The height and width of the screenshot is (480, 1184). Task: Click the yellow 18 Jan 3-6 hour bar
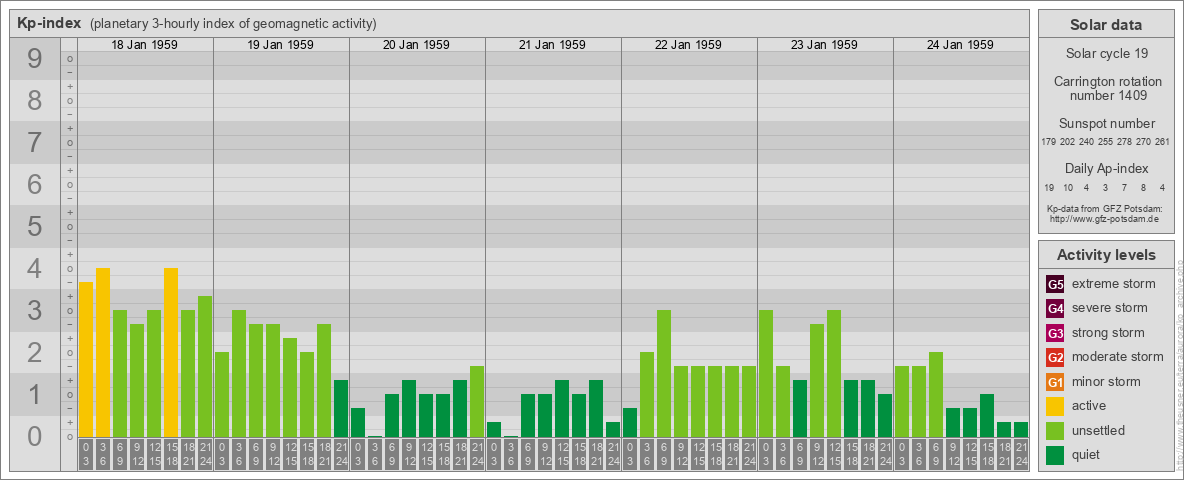(103, 352)
